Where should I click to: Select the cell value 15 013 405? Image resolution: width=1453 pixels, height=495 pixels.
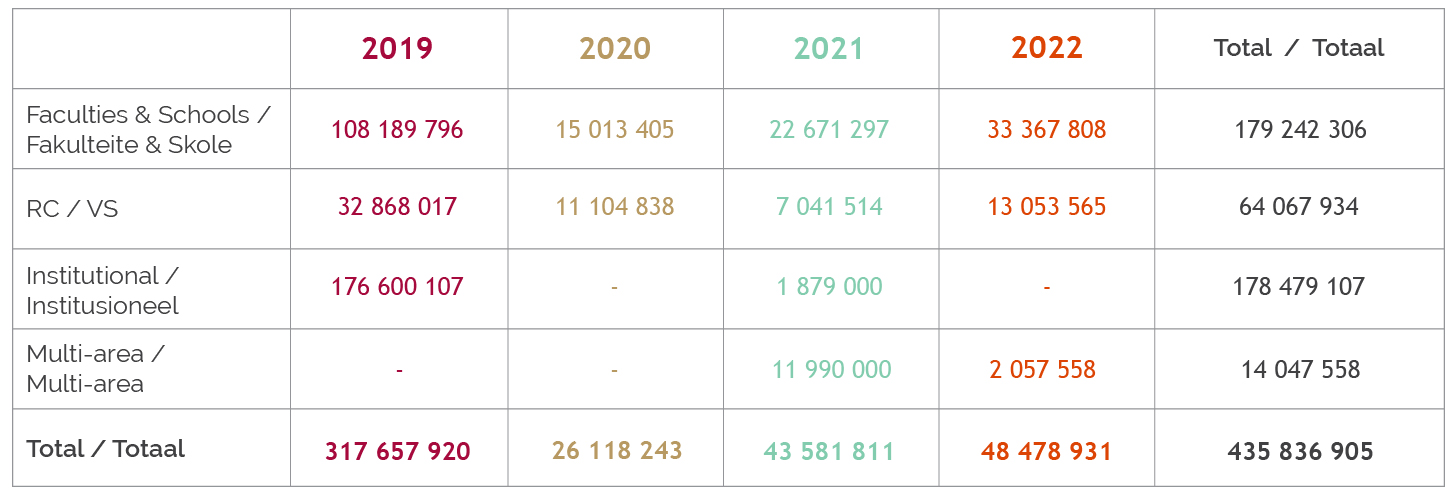(x=615, y=130)
